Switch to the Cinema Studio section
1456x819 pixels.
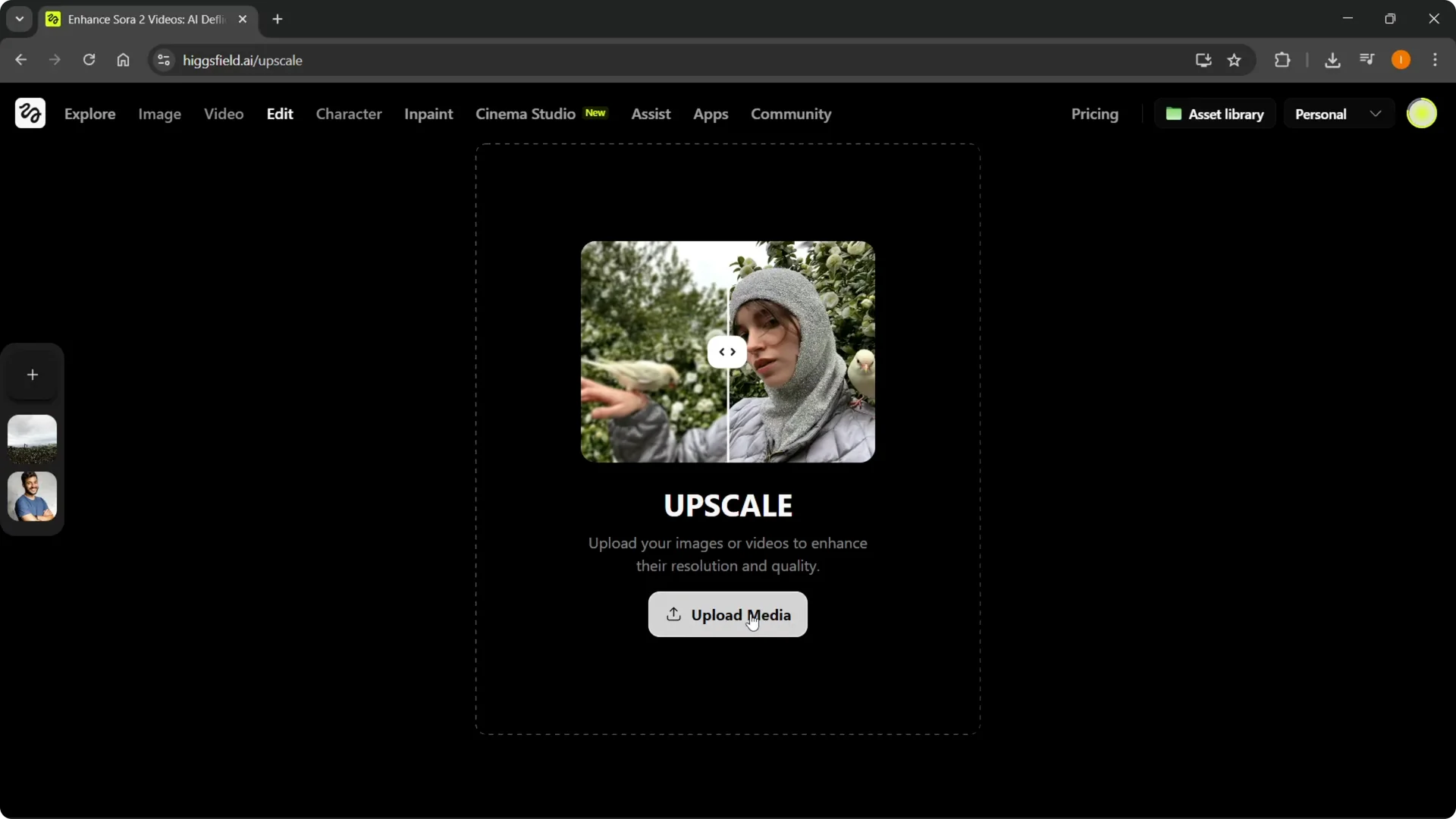(526, 114)
